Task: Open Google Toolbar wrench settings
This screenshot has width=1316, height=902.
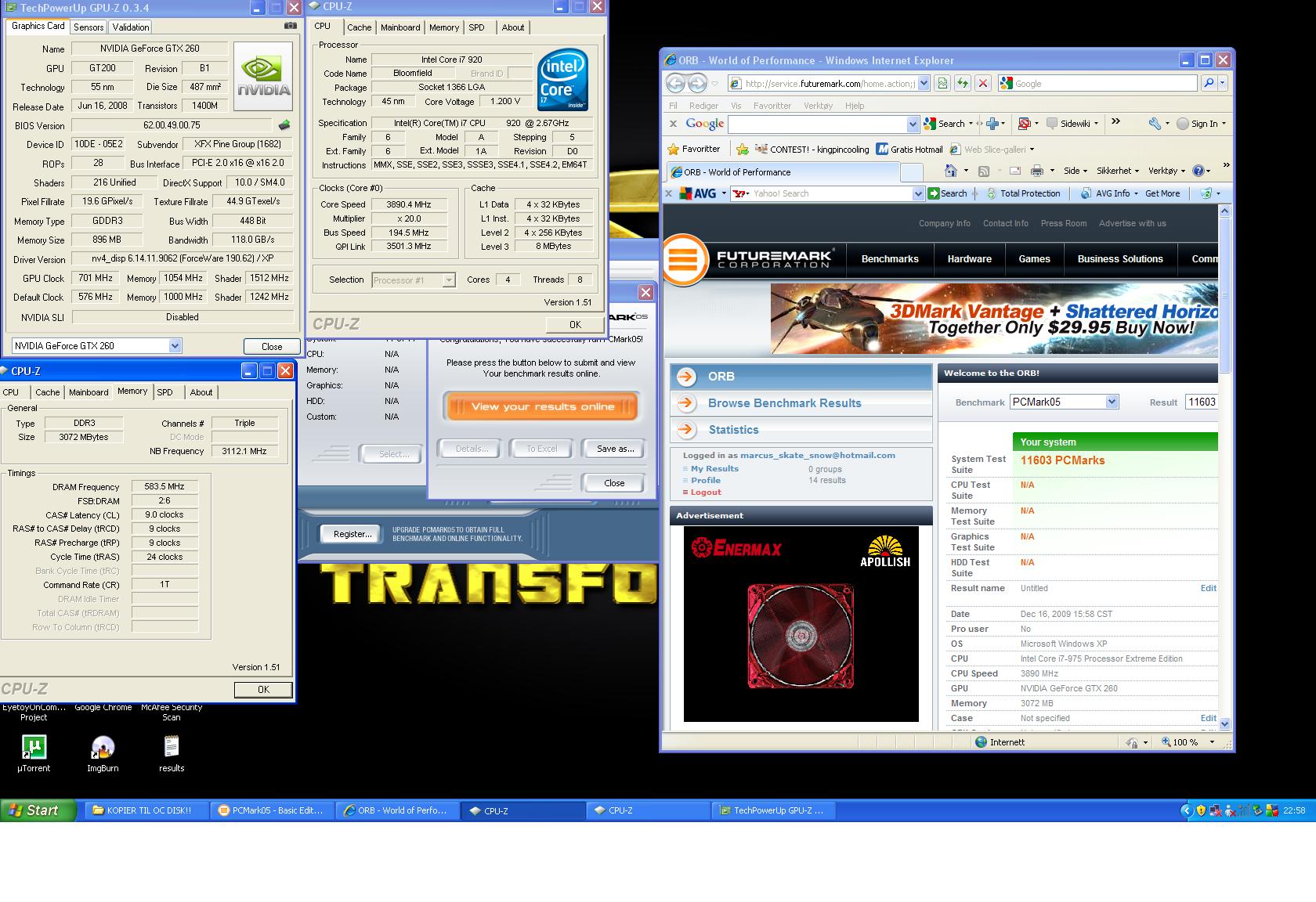Action: [x=1156, y=124]
